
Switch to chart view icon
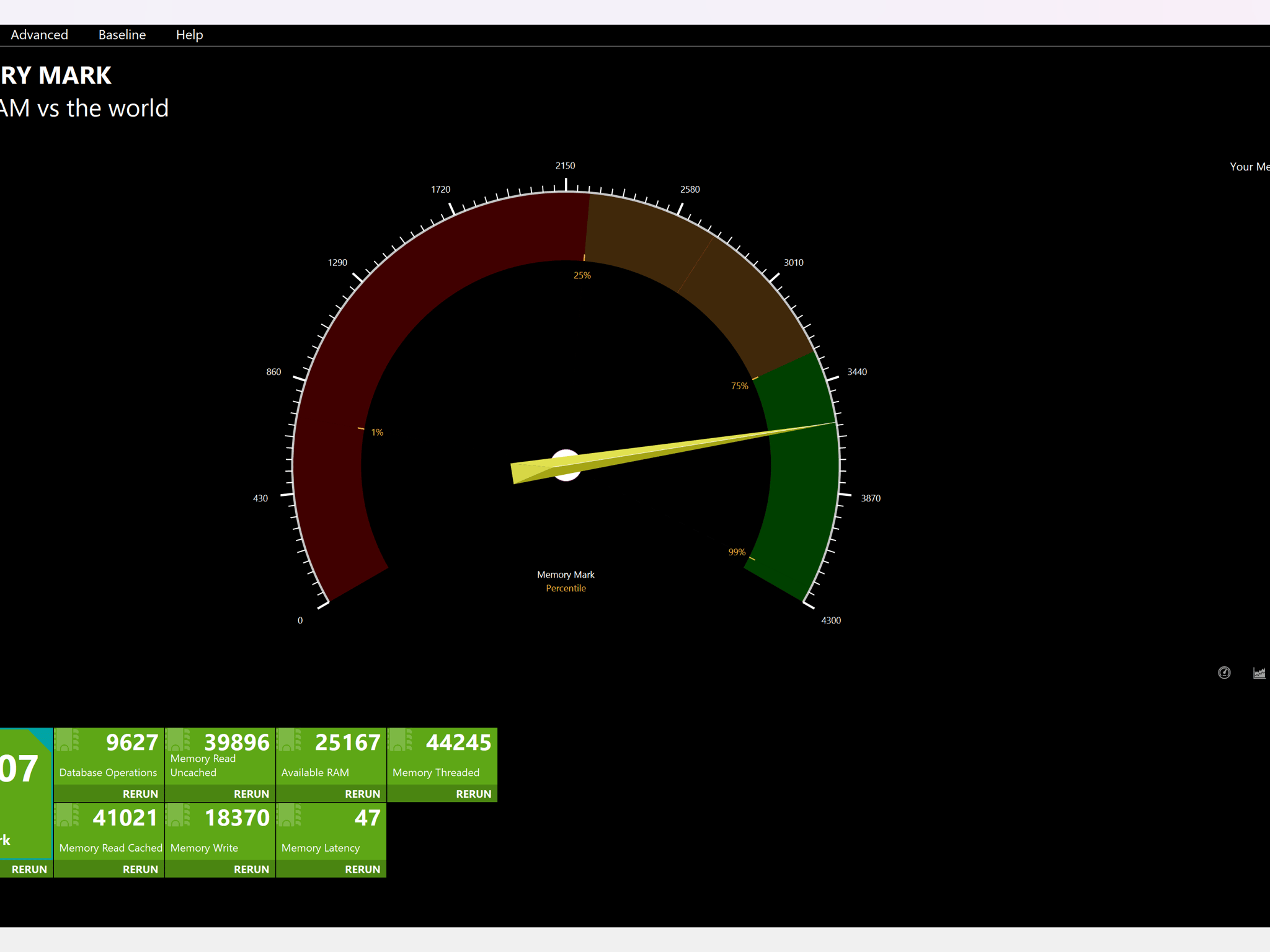pos(1259,672)
